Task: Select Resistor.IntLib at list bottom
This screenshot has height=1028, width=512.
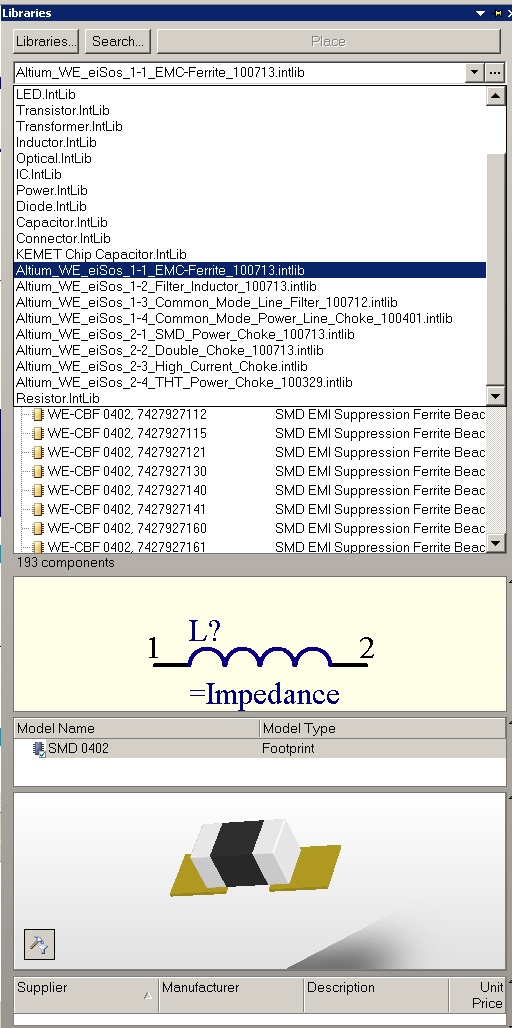Action: click(x=250, y=398)
